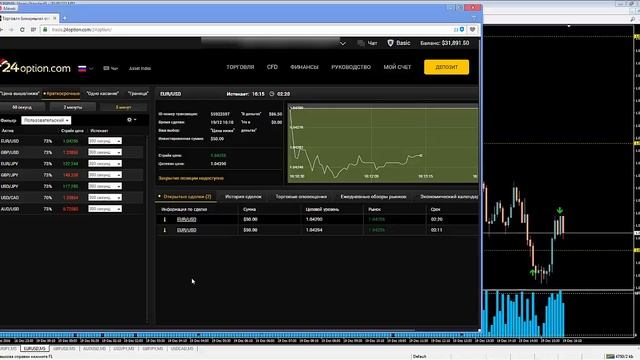Viewport: 640px width, 360px height.
Task: Open the gear settings icon in asset list
Action: (x=130, y=120)
